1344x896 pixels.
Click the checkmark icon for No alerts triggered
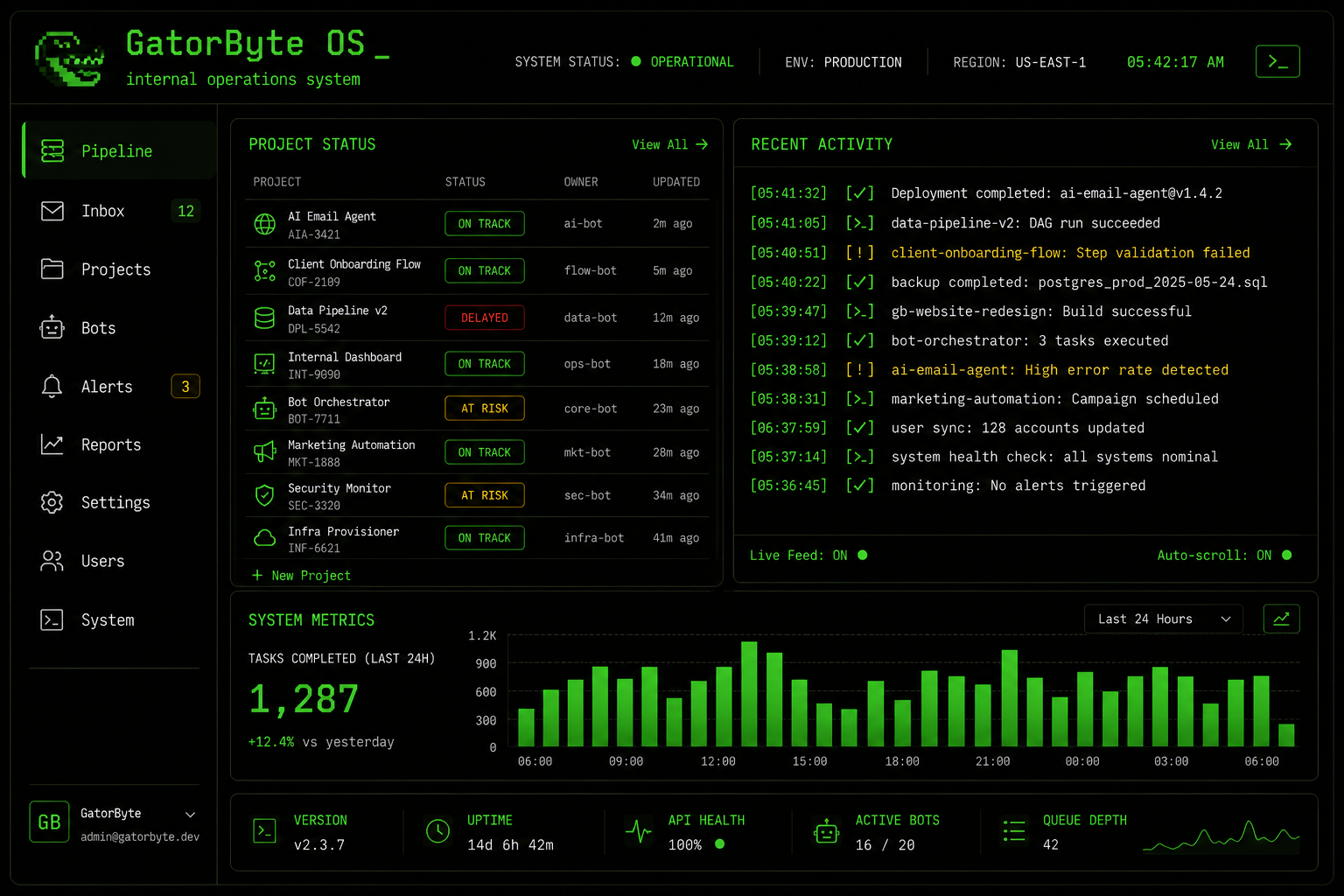click(x=859, y=486)
